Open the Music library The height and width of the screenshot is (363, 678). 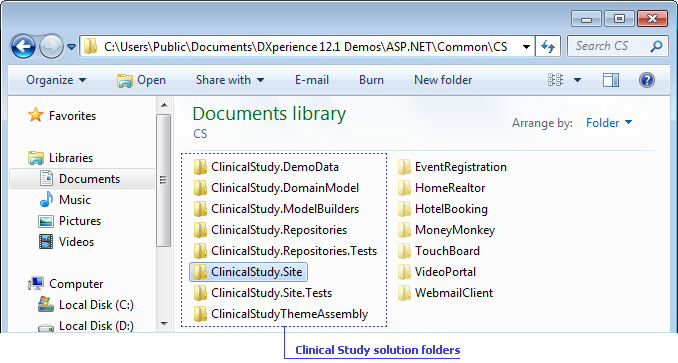pyautogui.click(x=65, y=200)
